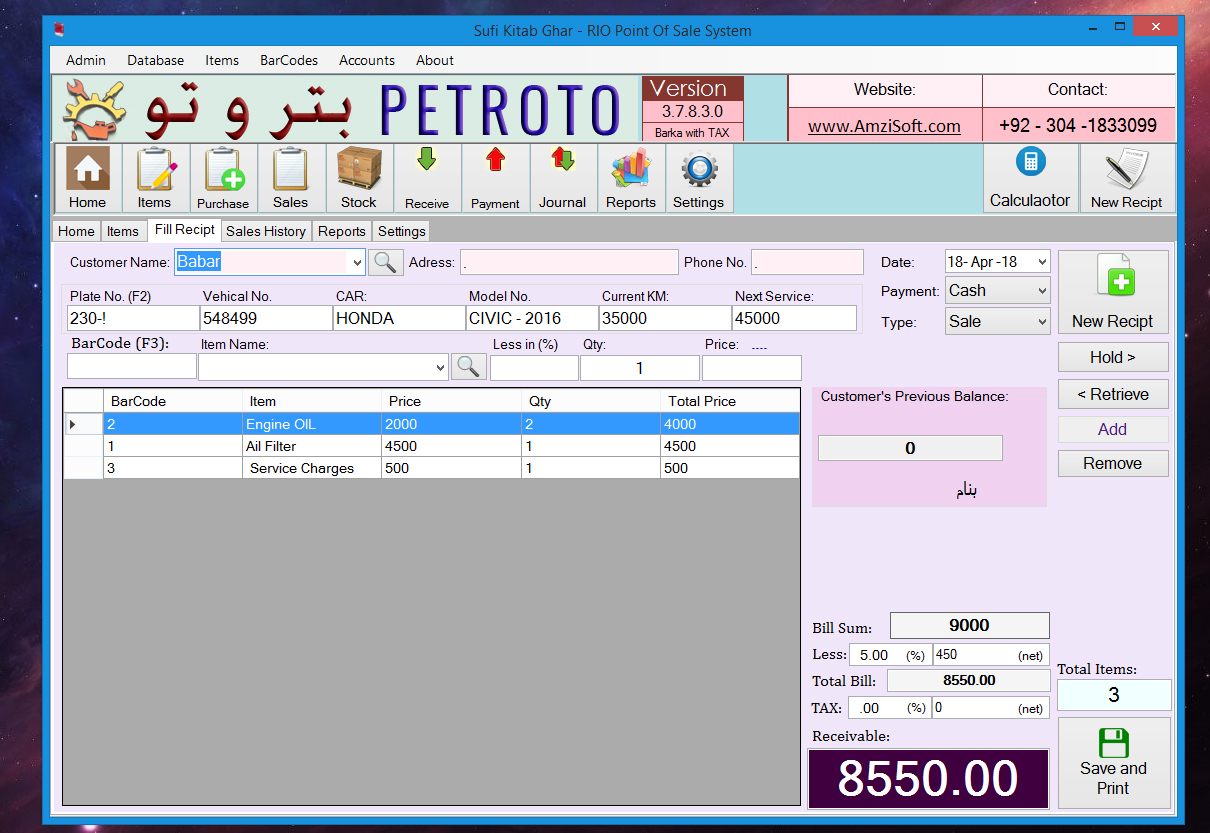The height and width of the screenshot is (833, 1210).
Task: Click the item lookup magnifier icon
Action: point(468,366)
